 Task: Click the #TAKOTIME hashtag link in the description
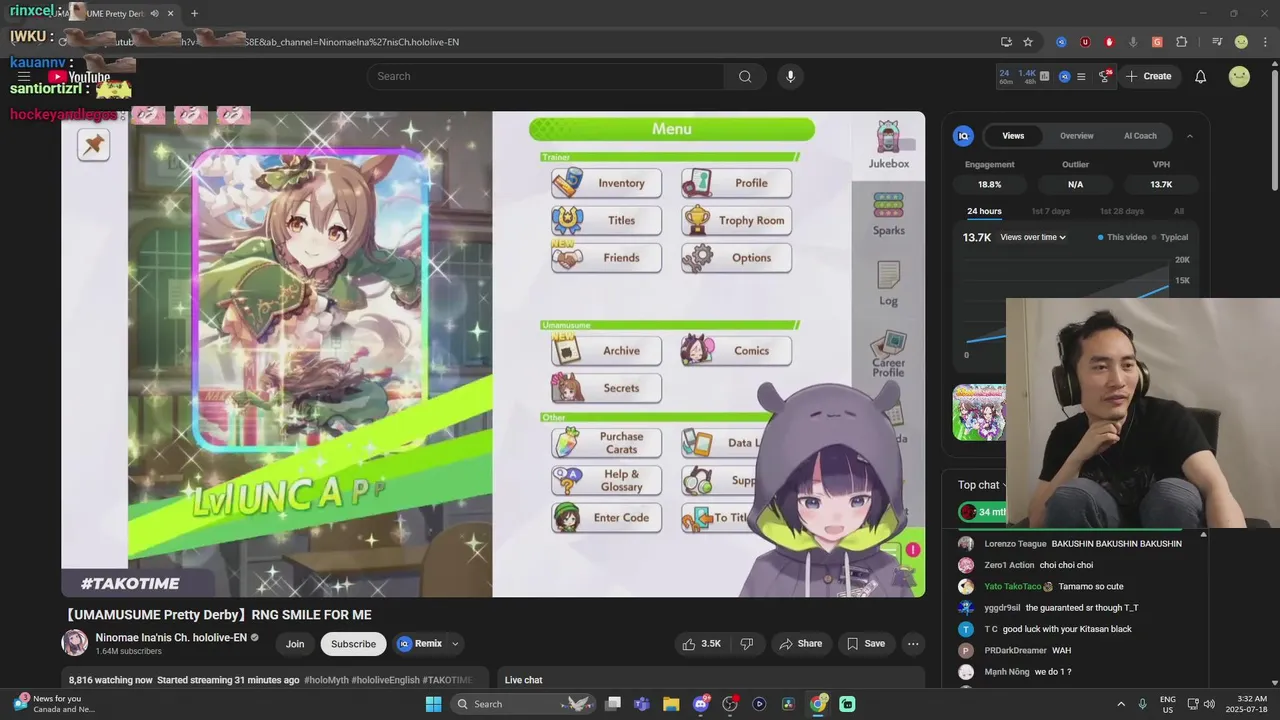pyautogui.click(x=447, y=680)
